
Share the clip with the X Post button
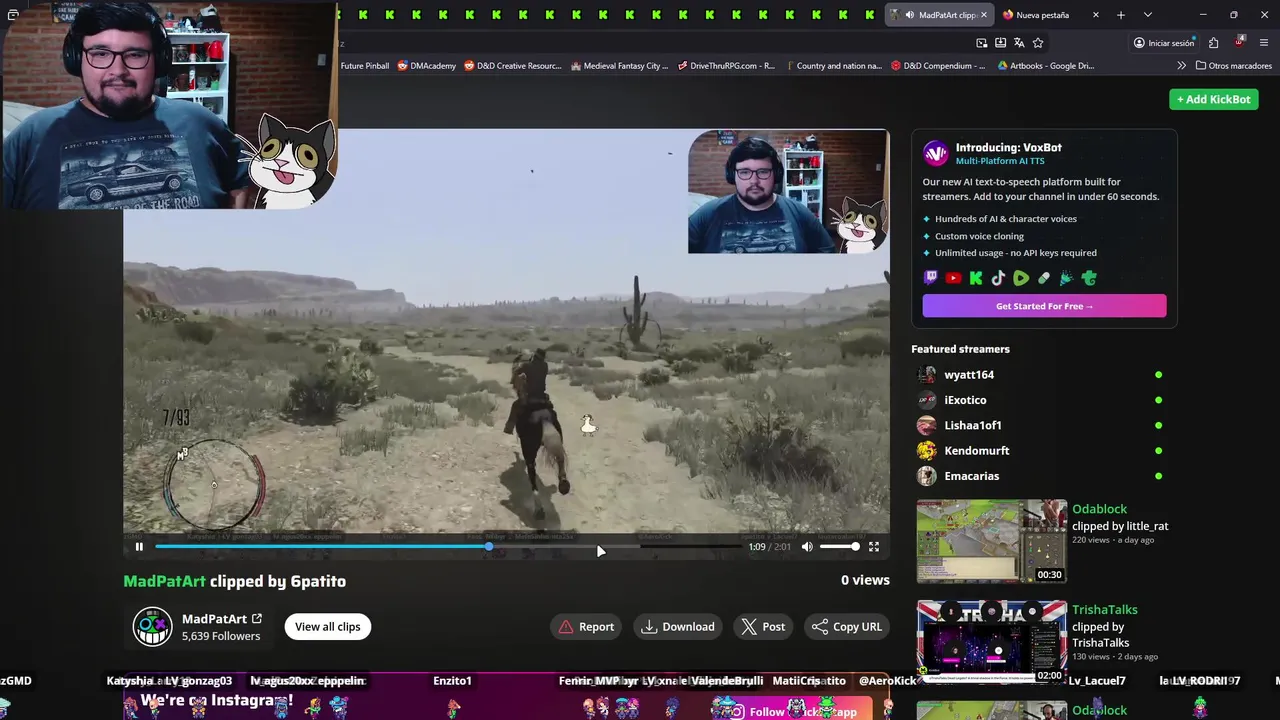pos(763,627)
